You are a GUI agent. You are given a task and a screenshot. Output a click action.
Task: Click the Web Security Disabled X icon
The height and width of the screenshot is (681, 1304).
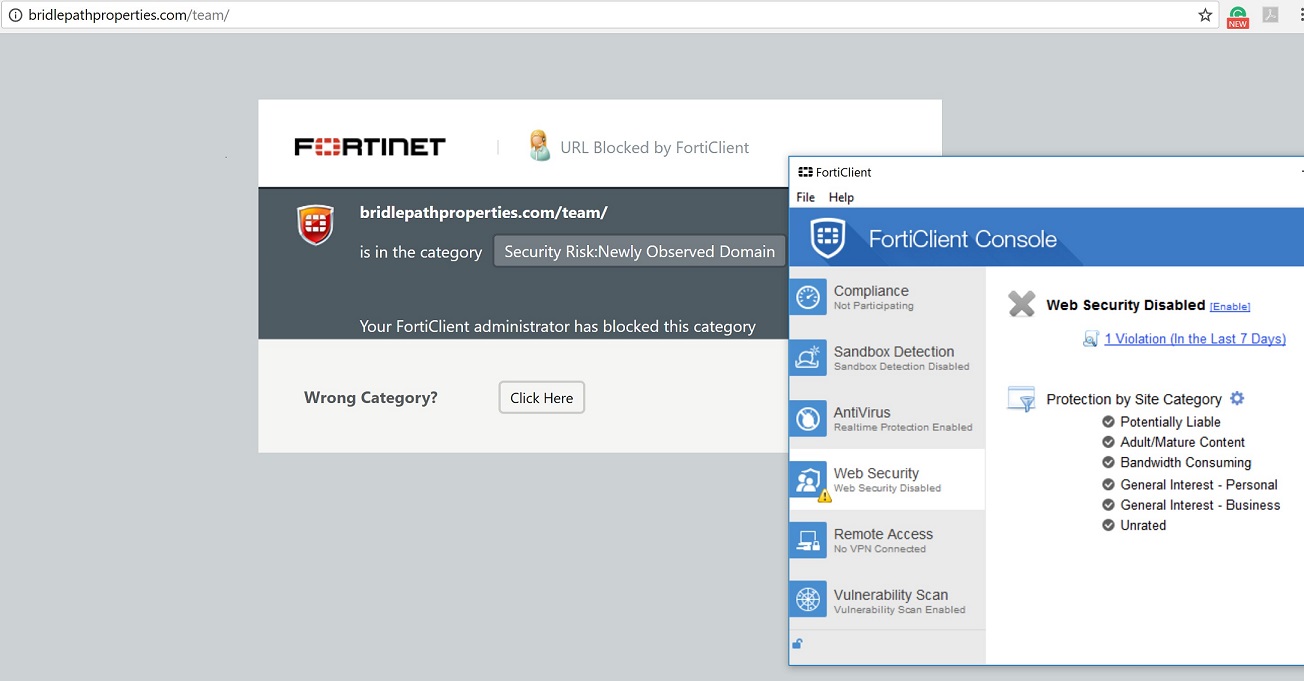click(x=1021, y=304)
